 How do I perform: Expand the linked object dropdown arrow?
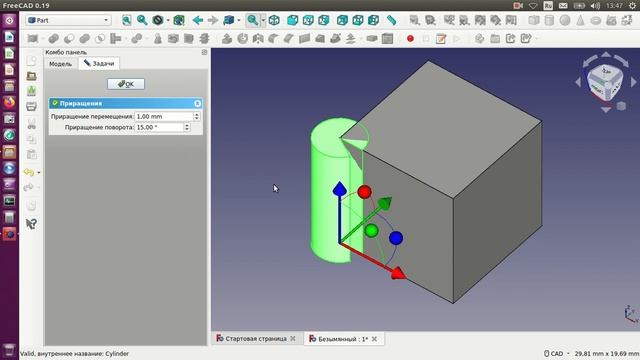239,20
